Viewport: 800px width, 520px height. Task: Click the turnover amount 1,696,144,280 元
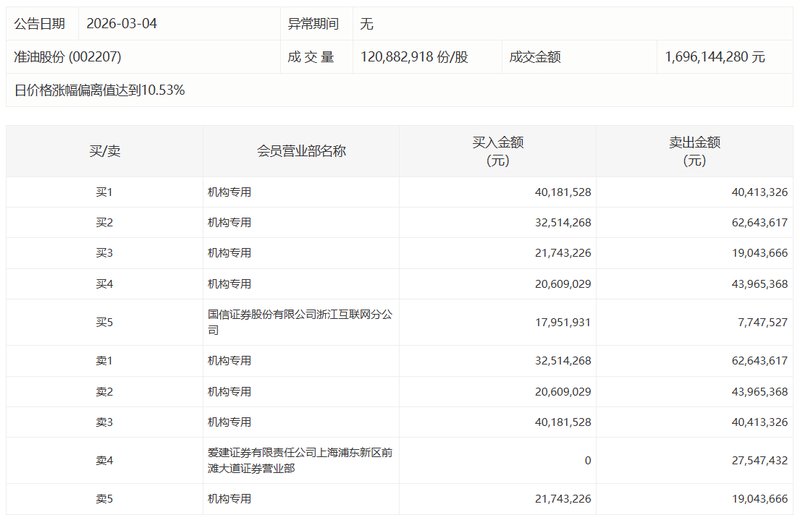pyautogui.click(x=715, y=57)
